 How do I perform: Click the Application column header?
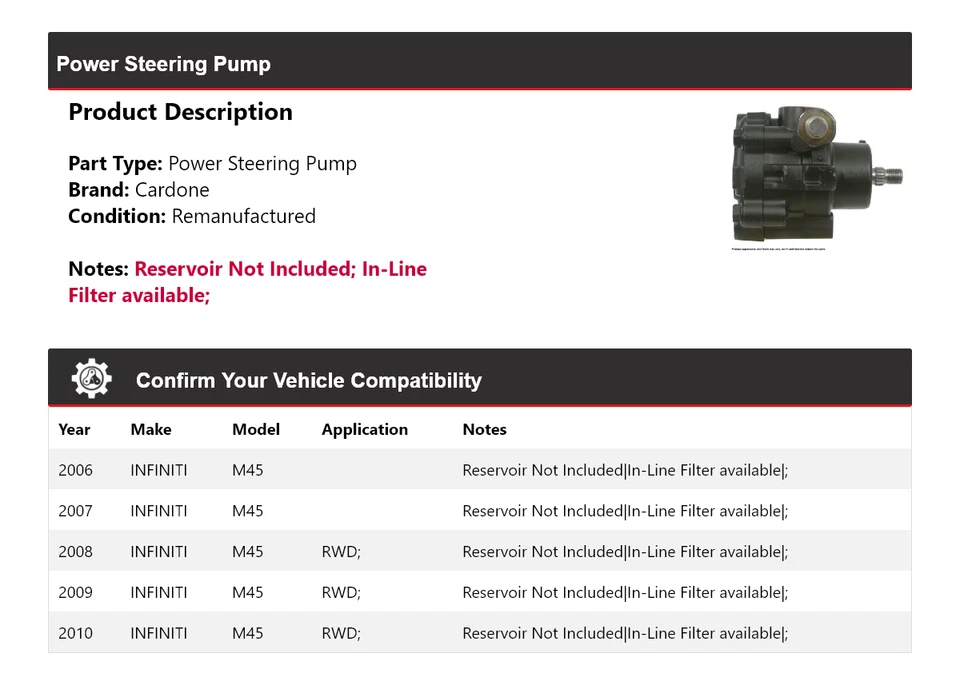point(364,429)
